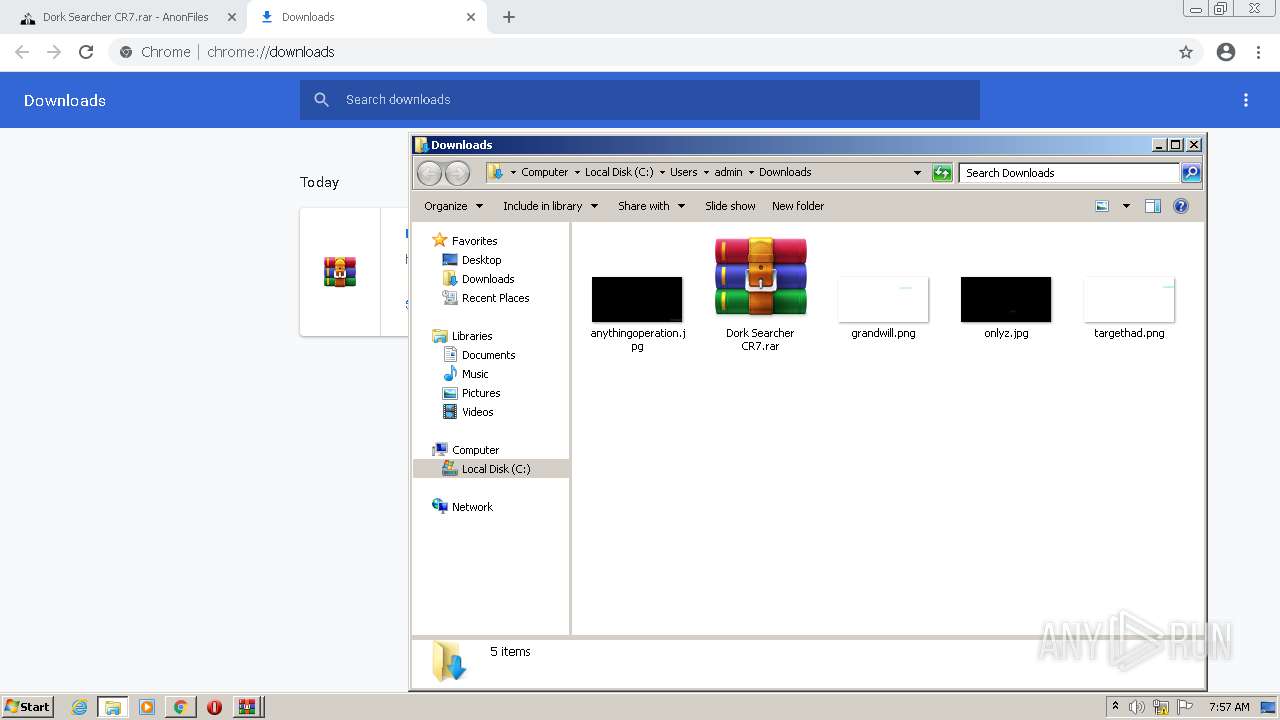Image resolution: width=1280 pixels, height=720 pixels.
Task: Show hidden system tray icons
Action: click(x=1115, y=707)
